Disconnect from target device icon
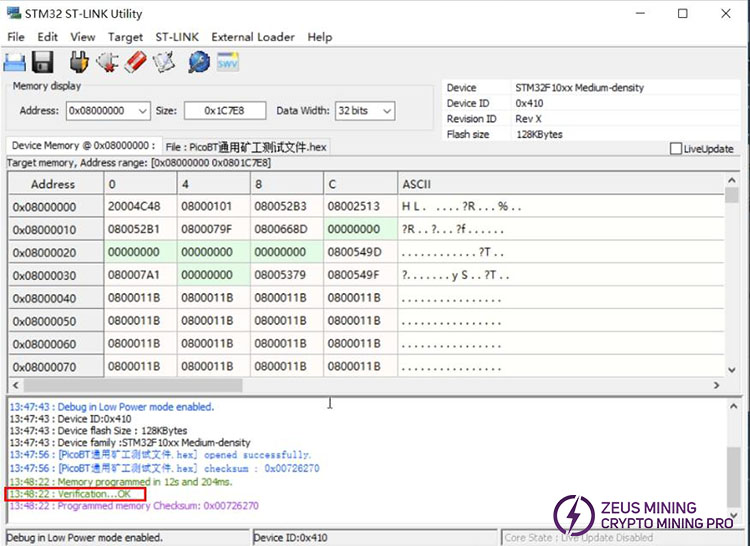 107,63
